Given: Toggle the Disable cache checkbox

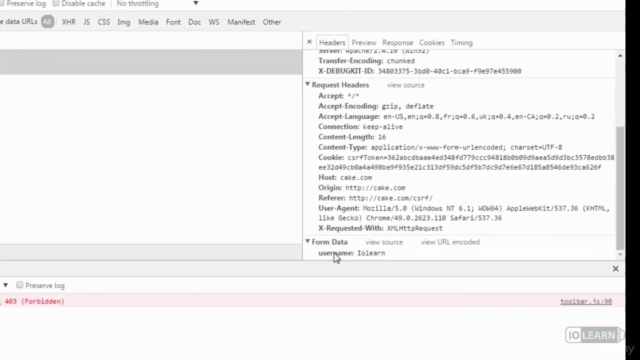Looking at the screenshot, I should pyautogui.click(x=56, y=3).
